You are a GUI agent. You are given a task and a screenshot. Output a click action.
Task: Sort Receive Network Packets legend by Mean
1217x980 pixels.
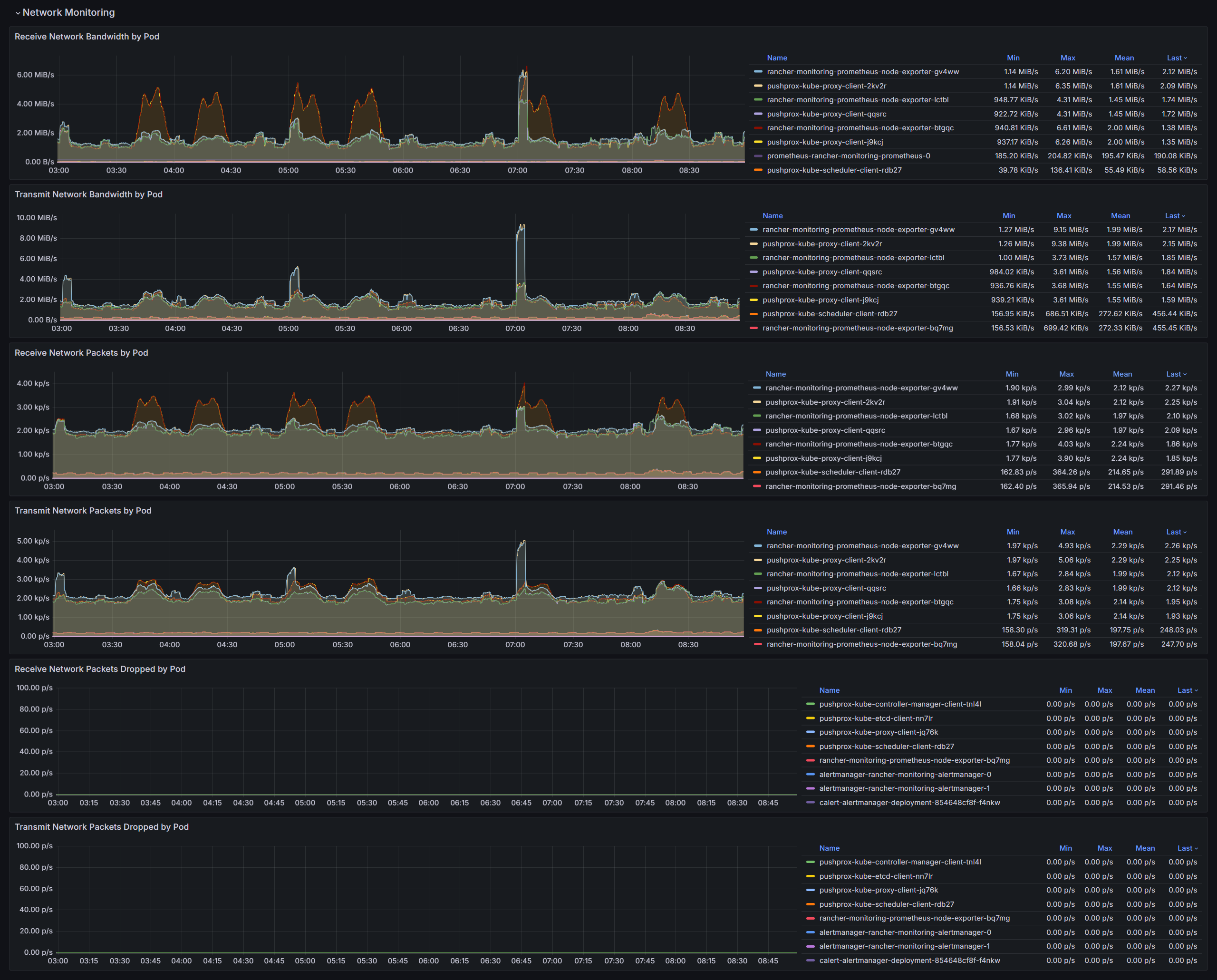[x=1122, y=374]
